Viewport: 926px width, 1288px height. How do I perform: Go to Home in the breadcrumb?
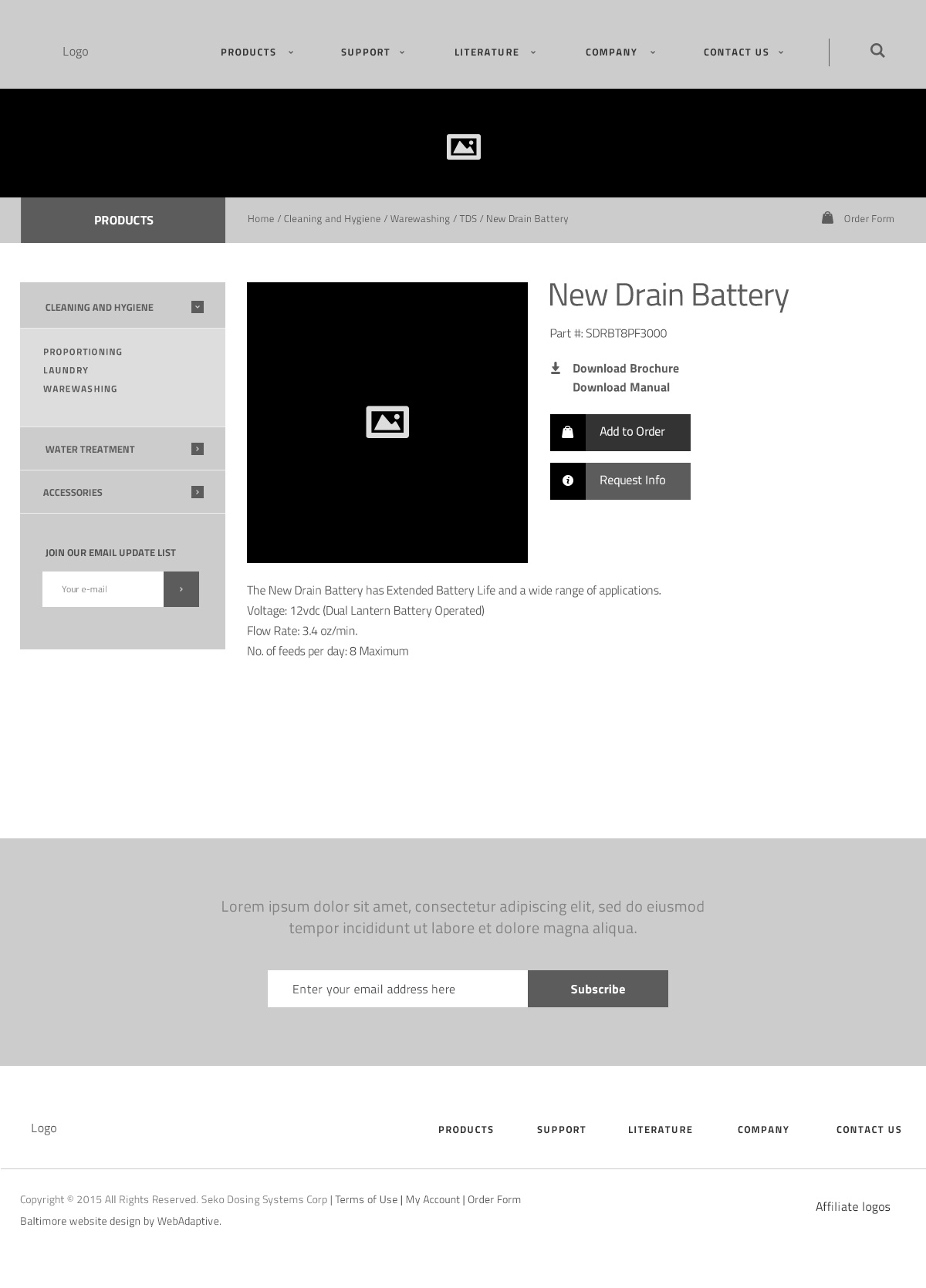[261, 218]
